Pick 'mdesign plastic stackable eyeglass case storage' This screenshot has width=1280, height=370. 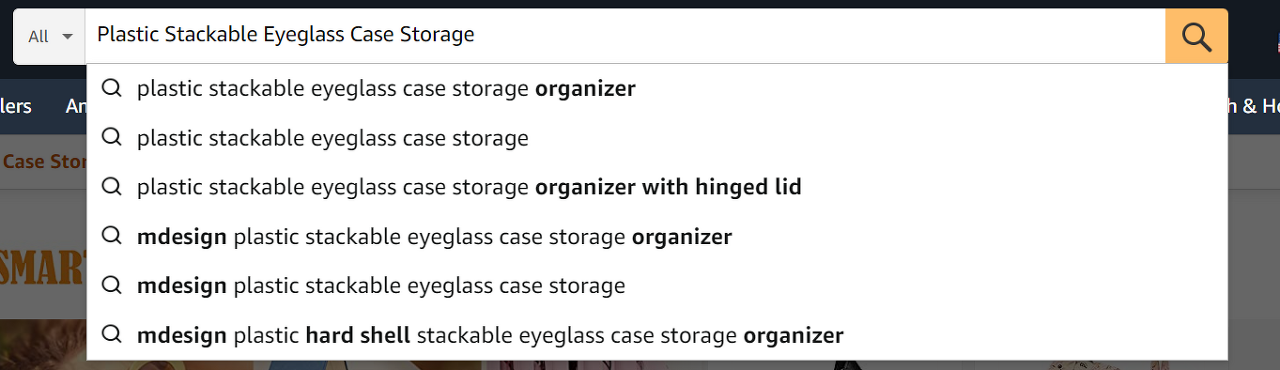[657, 286]
